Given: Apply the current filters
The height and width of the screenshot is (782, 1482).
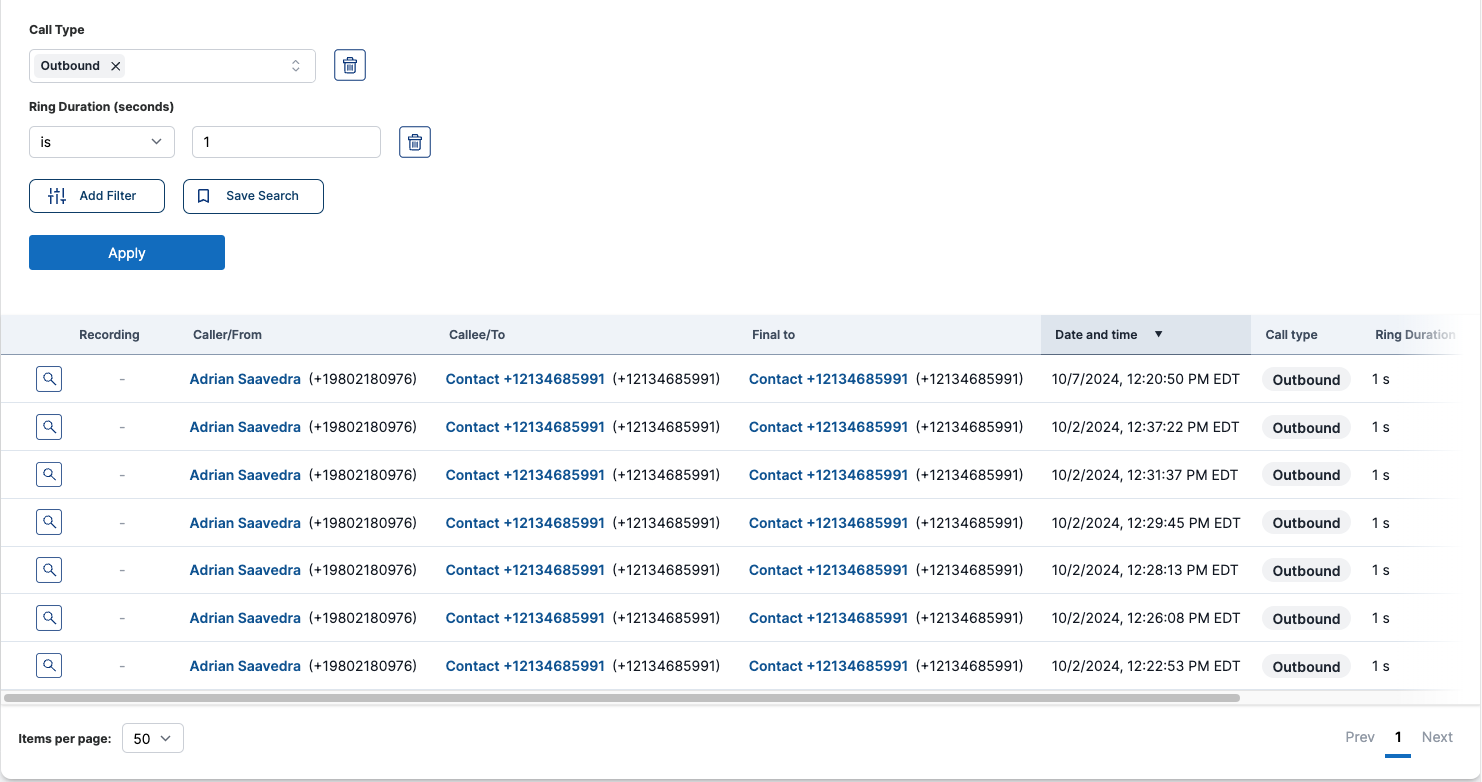Looking at the screenshot, I should [127, 253].
